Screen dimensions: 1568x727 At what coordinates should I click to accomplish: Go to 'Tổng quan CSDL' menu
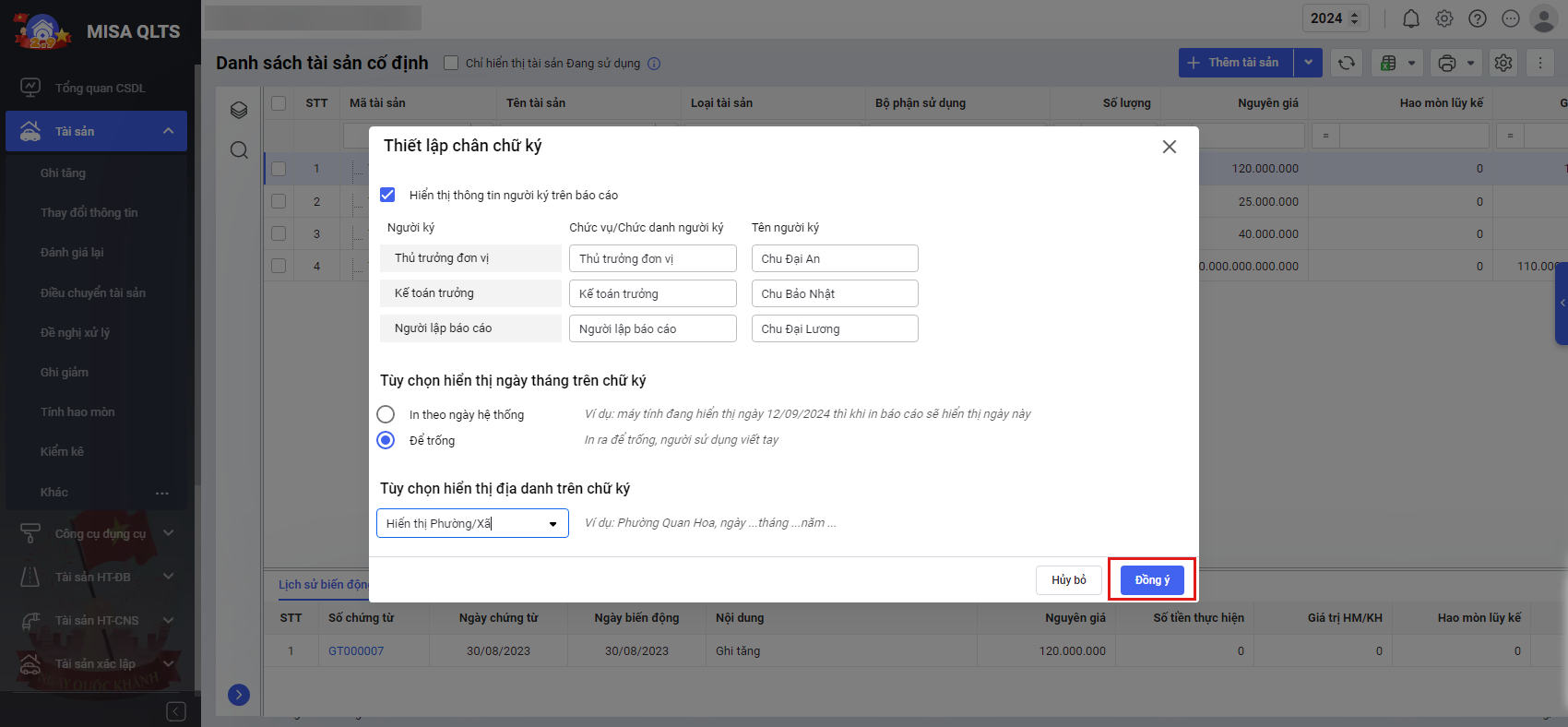(100, 88)
